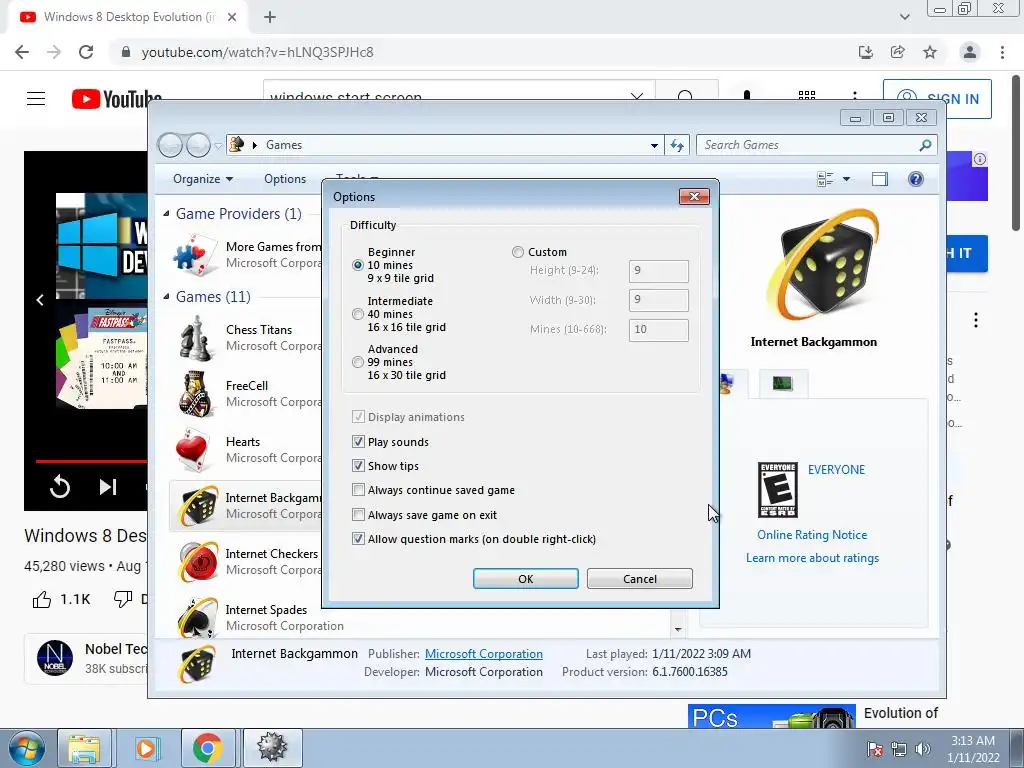Open the Options menu in Games toolbar
Image resolution: width=1024 pixels, height=768 pixels.
(x=285, y=179)
